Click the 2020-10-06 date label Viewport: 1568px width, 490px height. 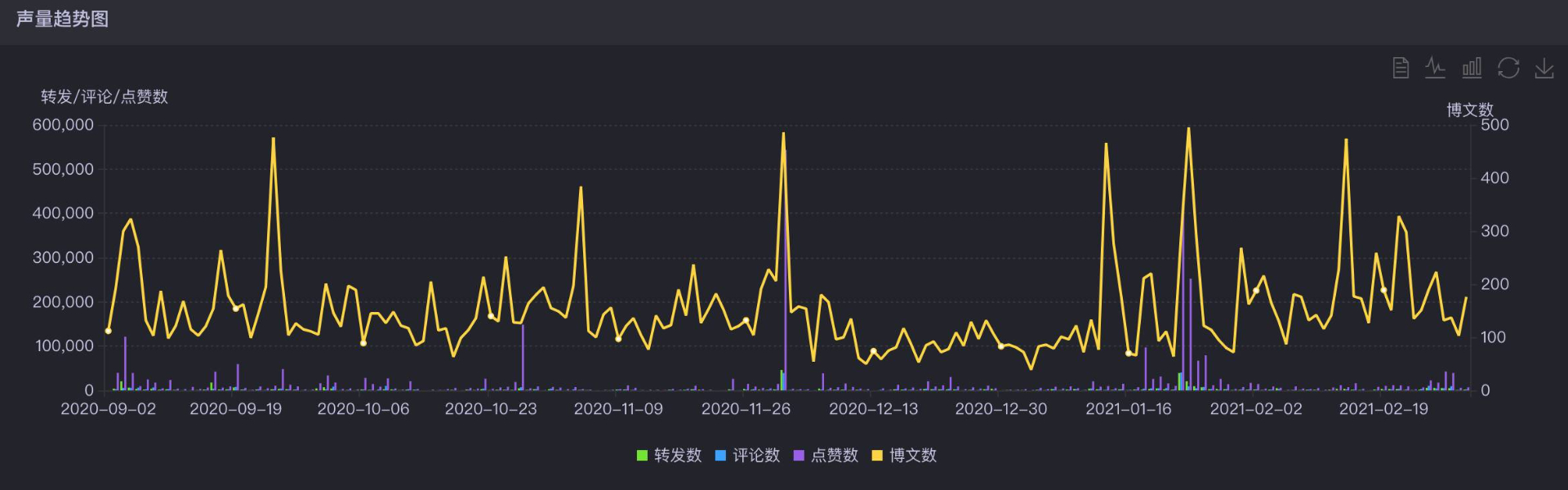(x=363, y=409)
